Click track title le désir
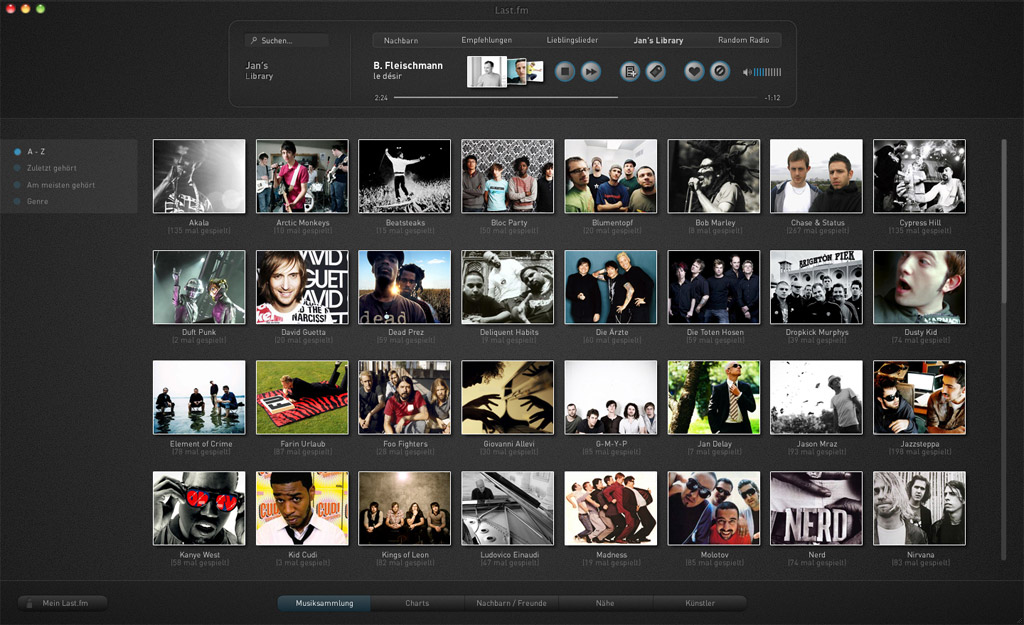The width and height of the screenshot is (1024, 625). point(387,76)
